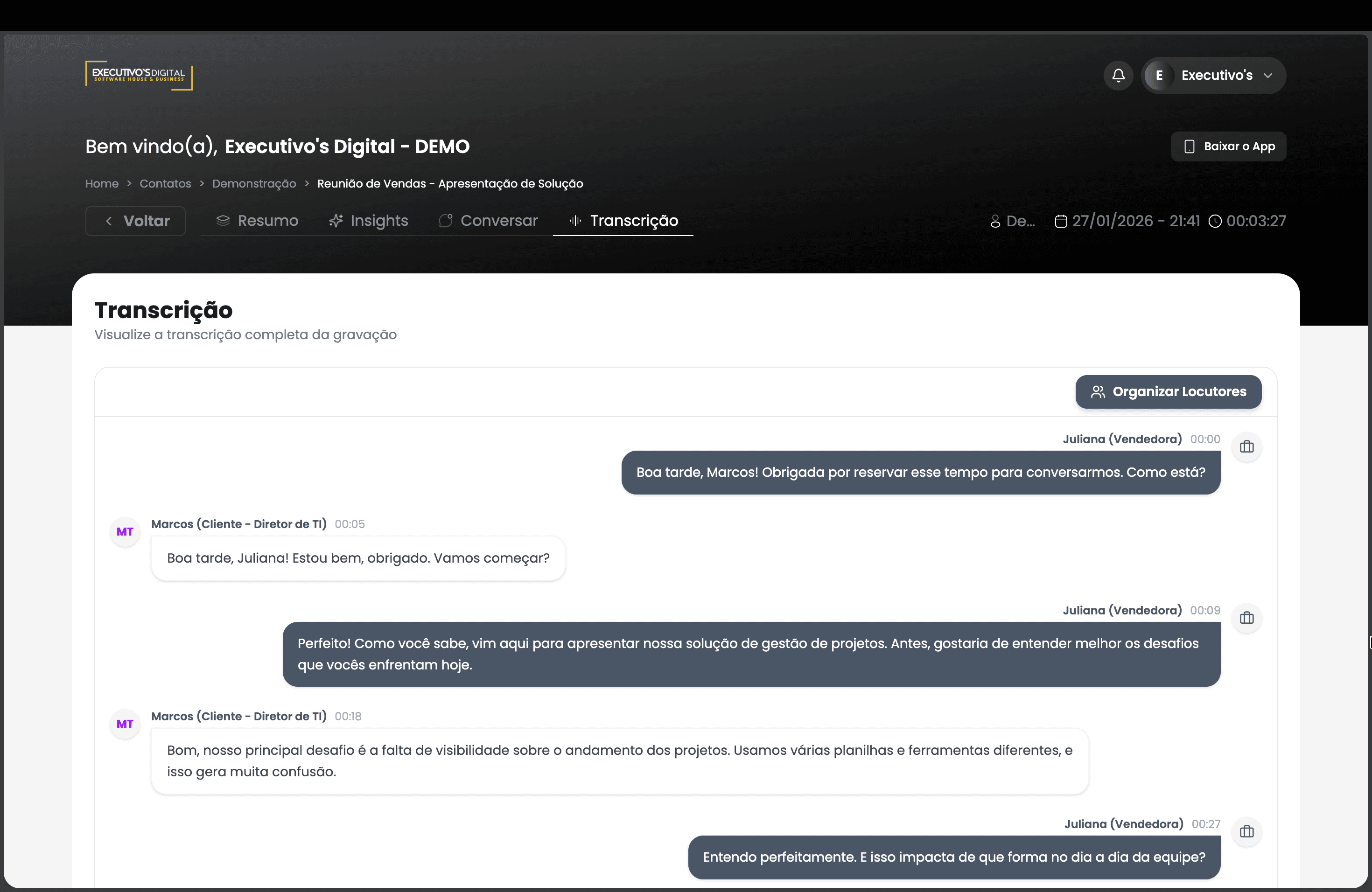1372x892 pixels.
Task: Expand the Executivo's account dropdown chevron
Action: [x=1267, y=76]
